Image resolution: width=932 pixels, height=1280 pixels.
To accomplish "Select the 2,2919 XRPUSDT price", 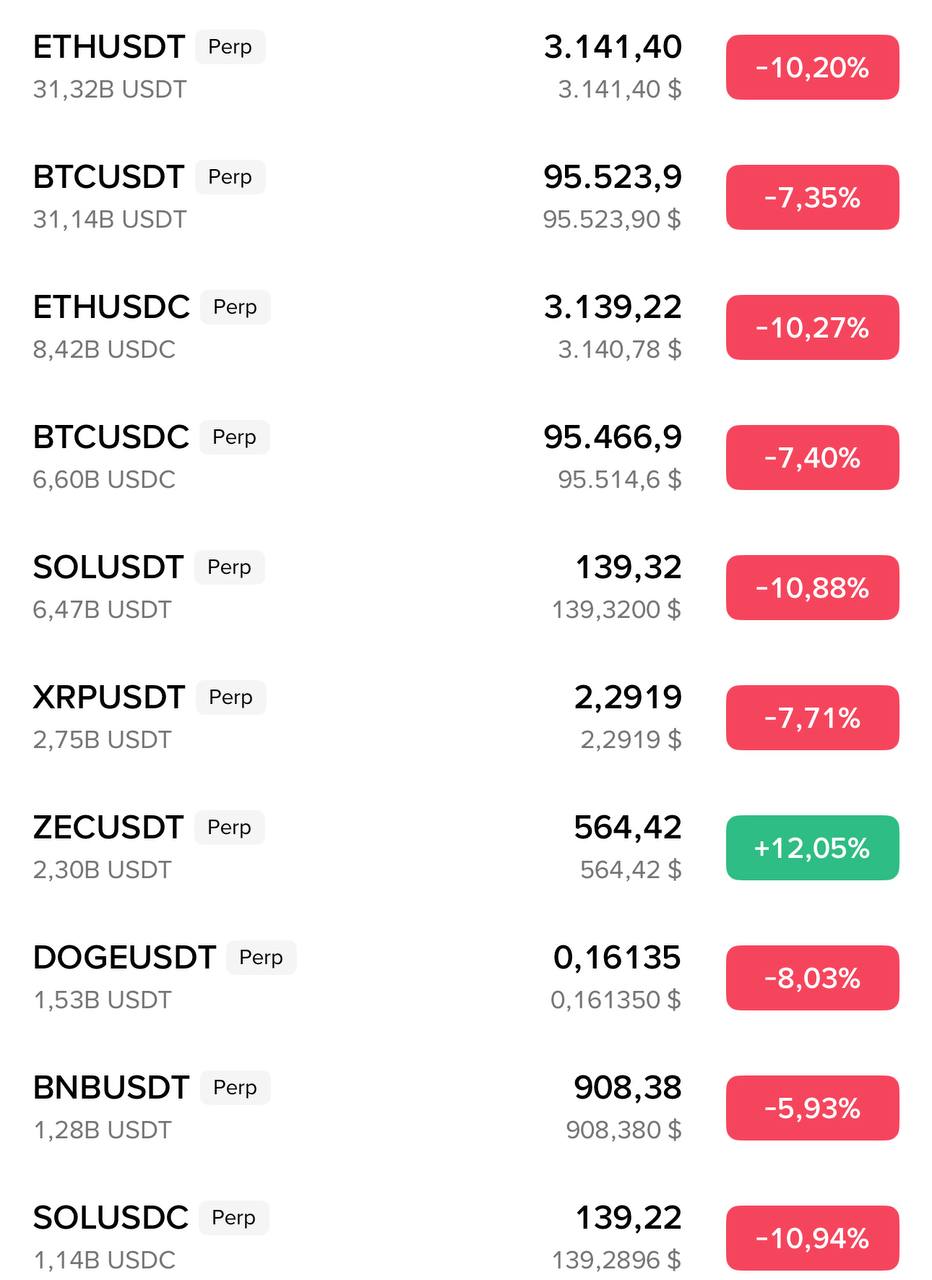I will [628, 697].
